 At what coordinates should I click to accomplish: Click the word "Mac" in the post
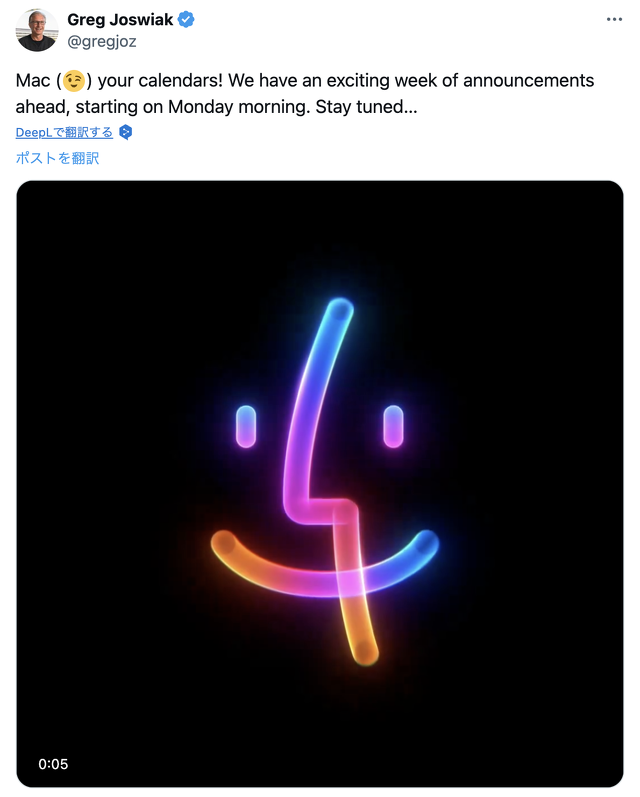point(33,81)
